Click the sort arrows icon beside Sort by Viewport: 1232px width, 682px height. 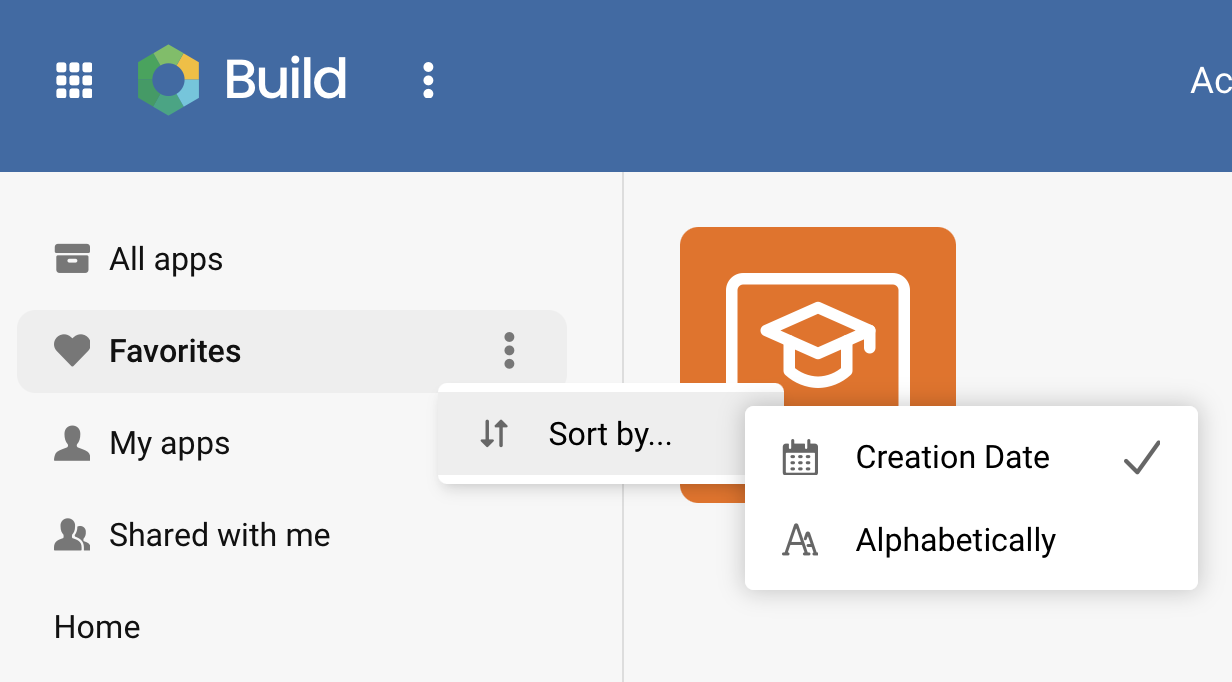click(492, 434)
